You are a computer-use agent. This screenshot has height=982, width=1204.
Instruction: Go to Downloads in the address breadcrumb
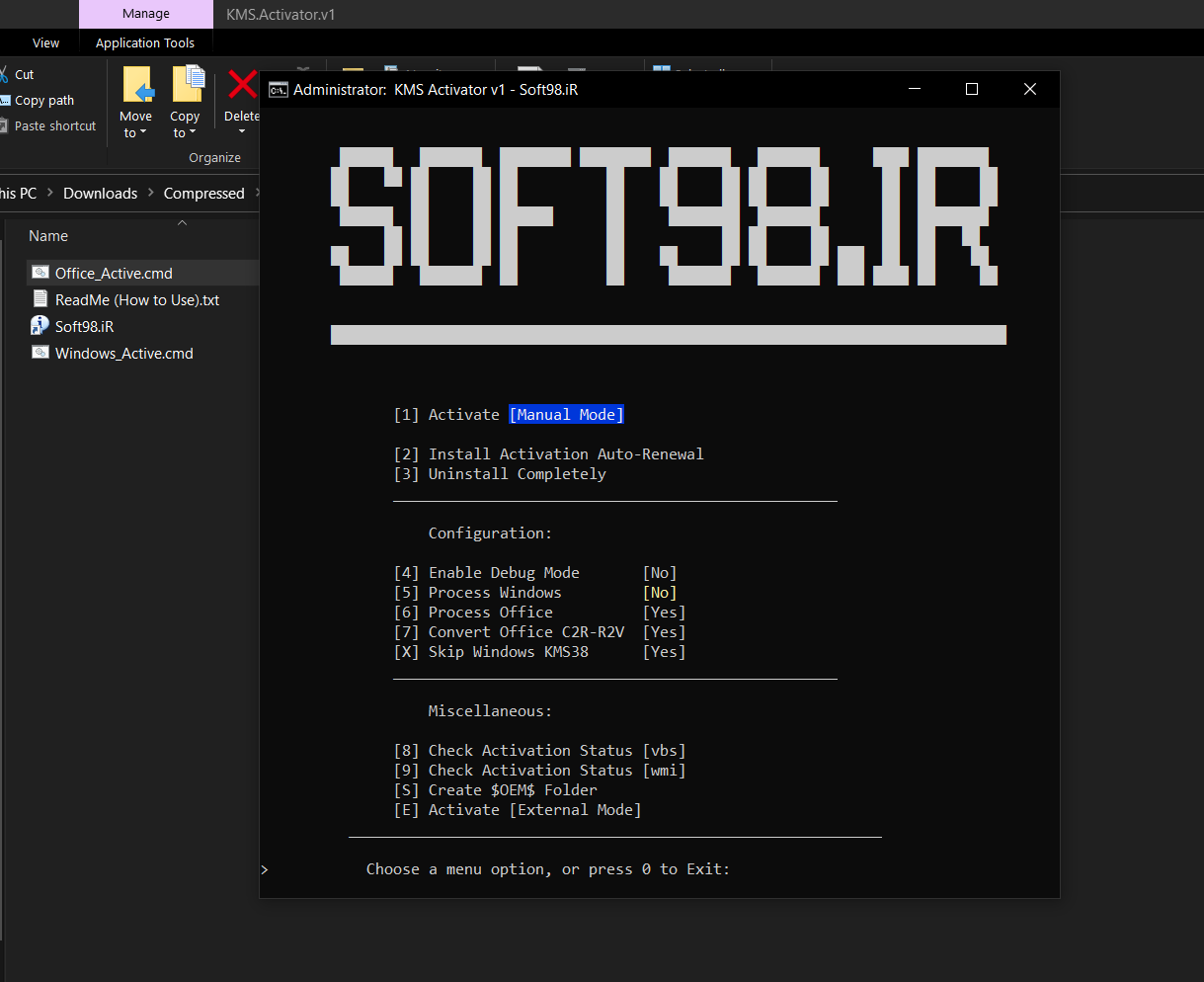click(101, 193)
